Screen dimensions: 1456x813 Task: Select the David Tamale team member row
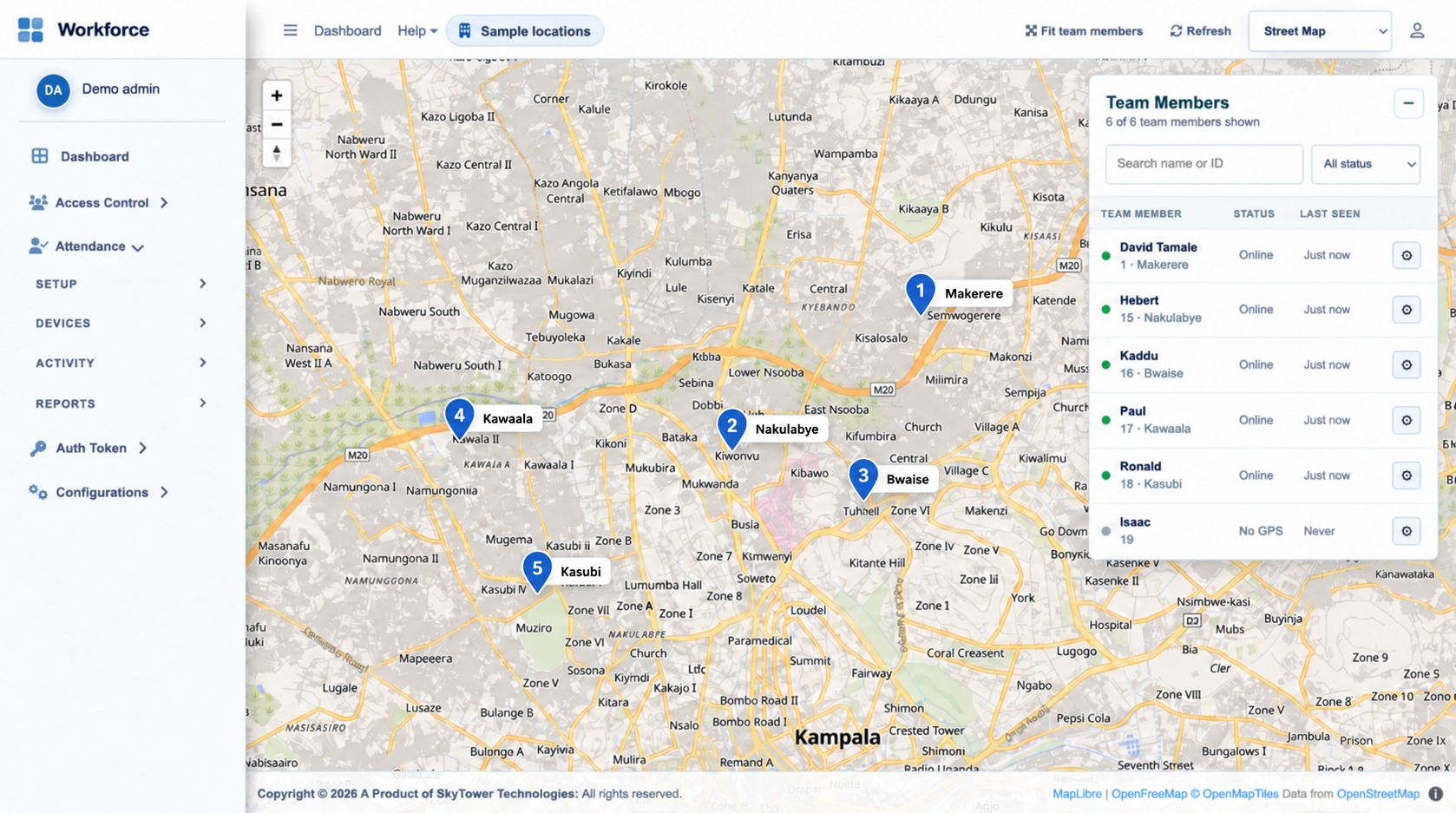pyautogui.click(x=1263, y=255)
